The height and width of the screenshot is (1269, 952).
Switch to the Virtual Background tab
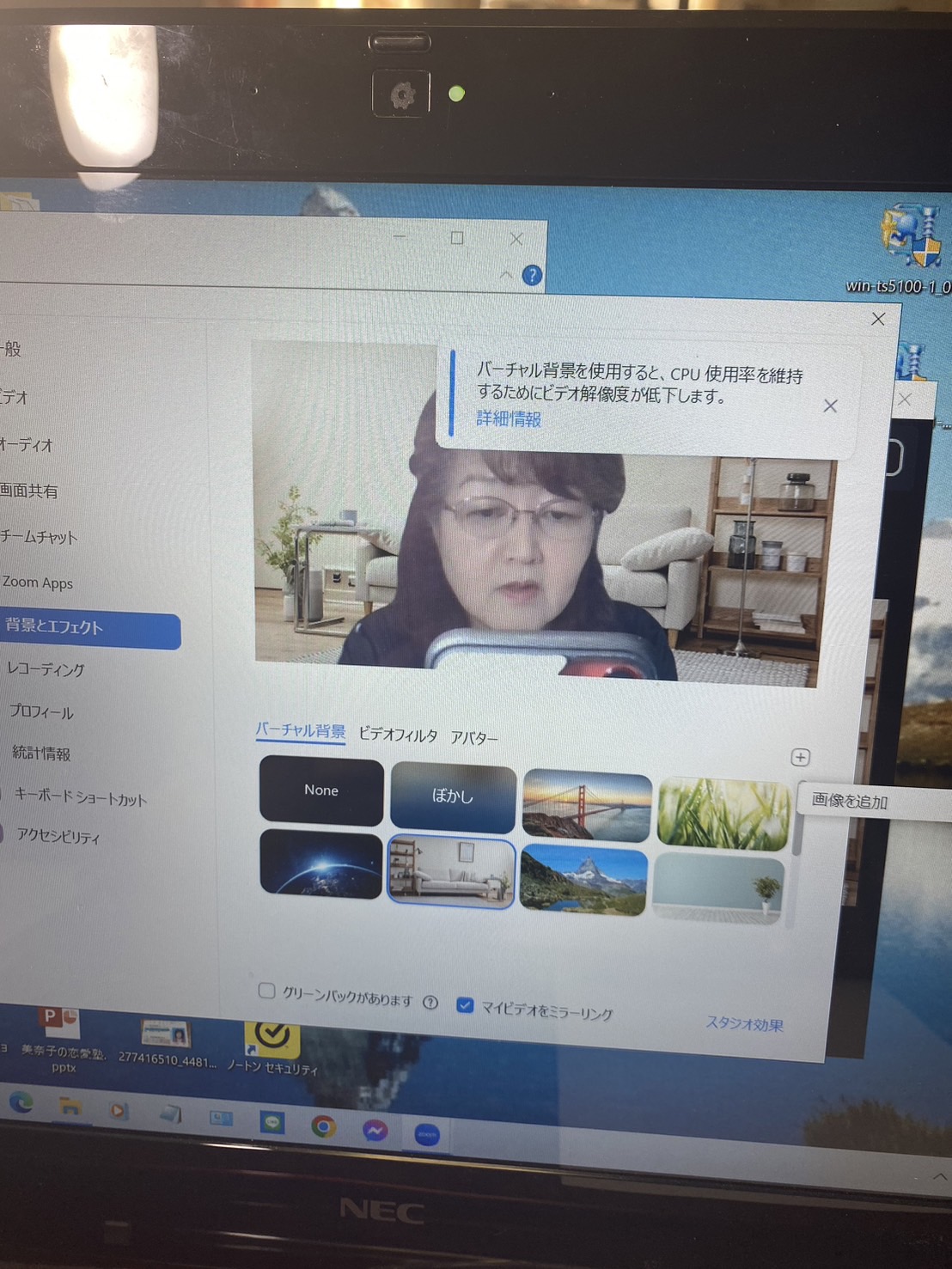(300, 731)
